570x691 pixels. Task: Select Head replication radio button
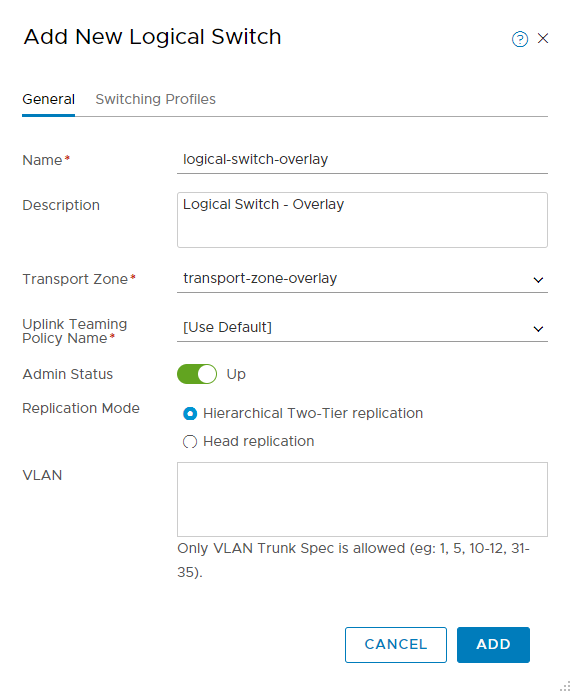point(190,441)
